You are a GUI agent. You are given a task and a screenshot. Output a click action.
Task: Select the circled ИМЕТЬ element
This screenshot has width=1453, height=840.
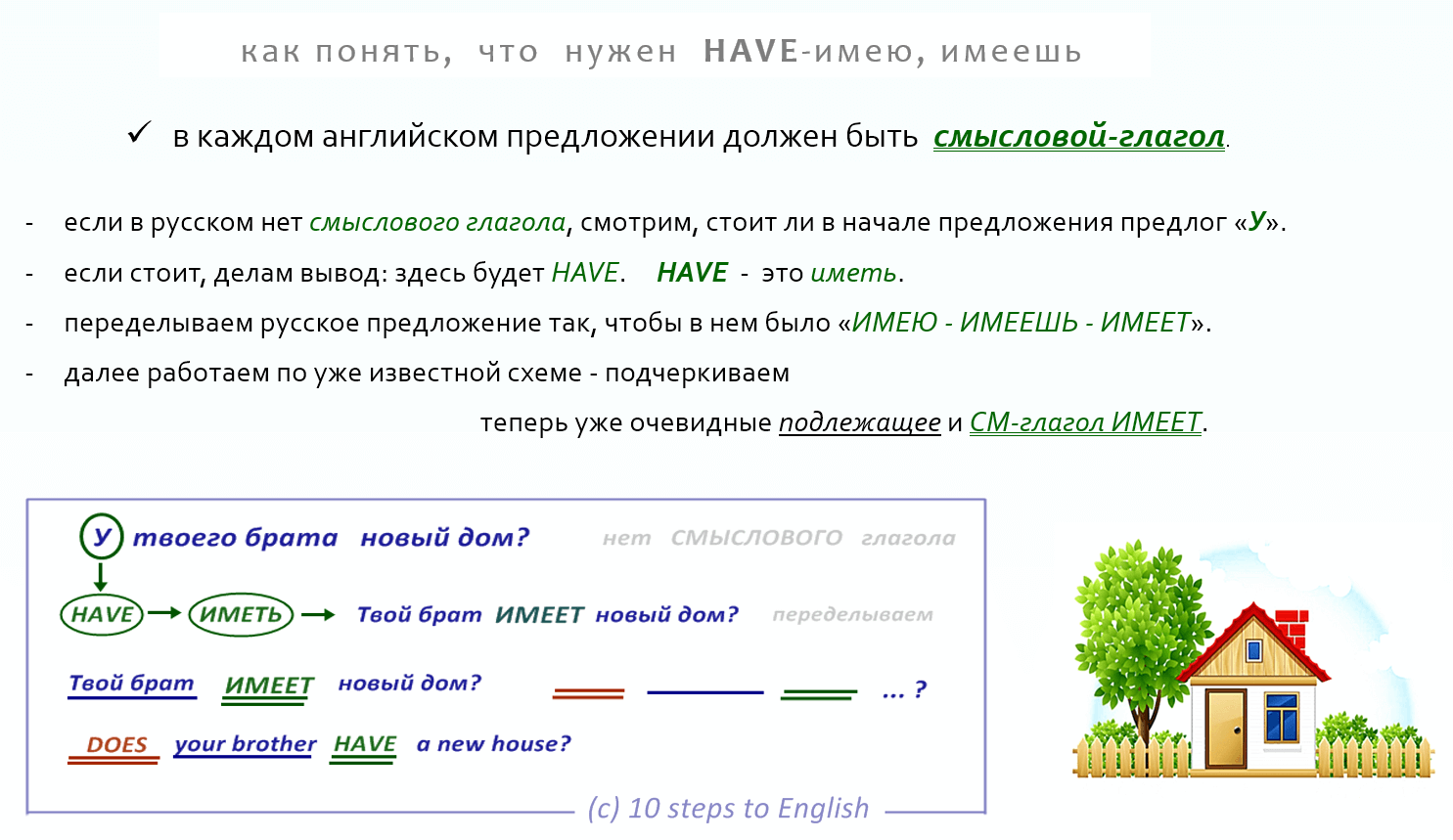point(241,615)
